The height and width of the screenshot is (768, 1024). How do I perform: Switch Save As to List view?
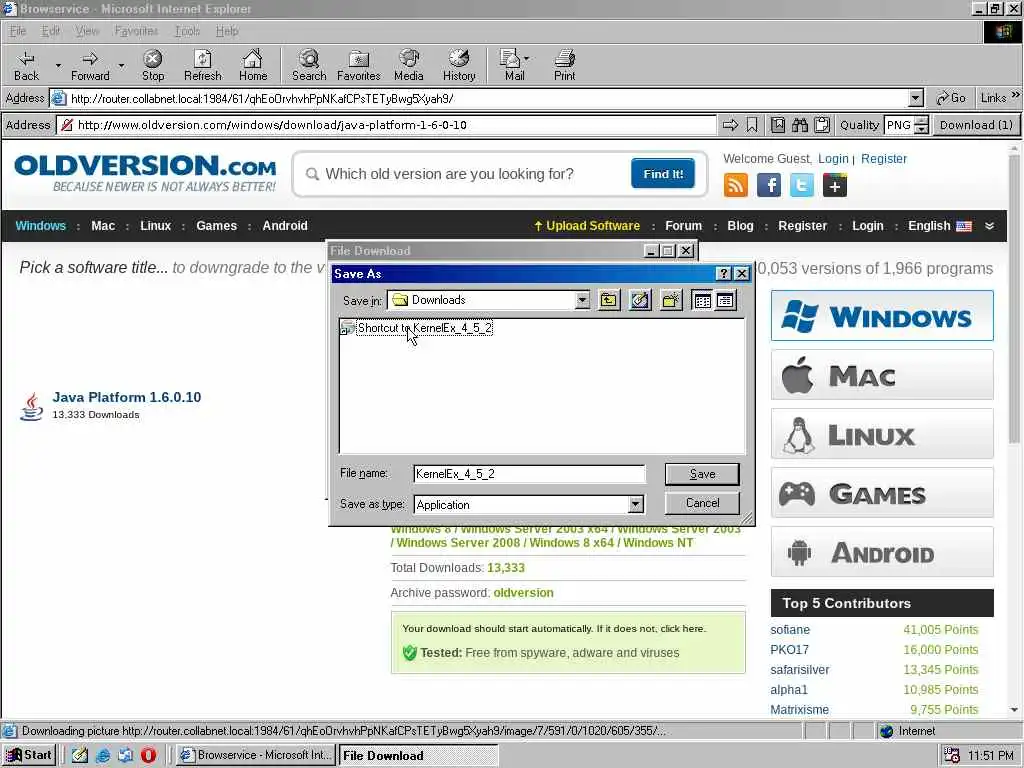tap(703, 300)
